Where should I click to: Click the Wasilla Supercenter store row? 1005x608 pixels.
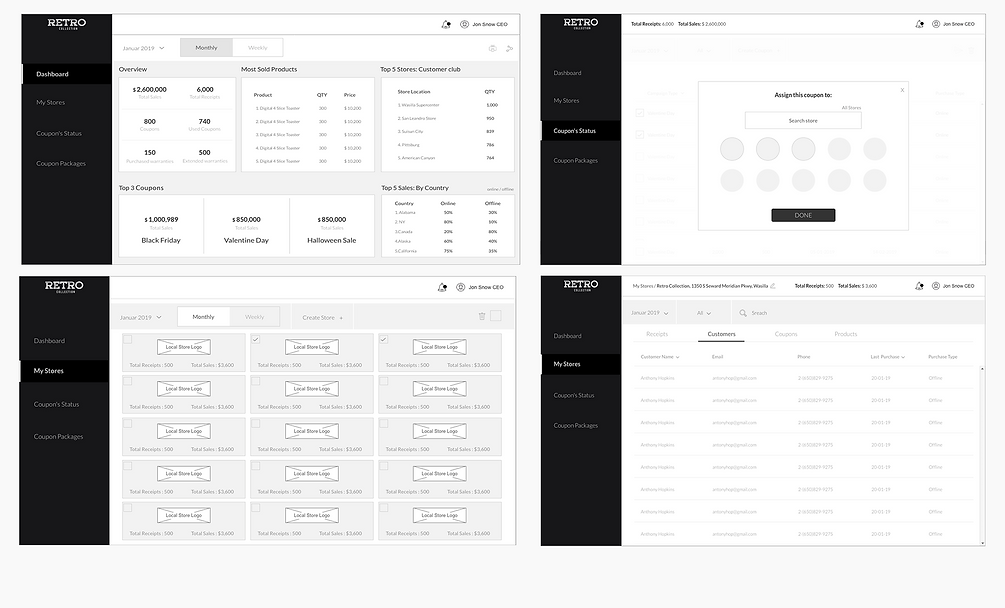click(x=447, y=105)
